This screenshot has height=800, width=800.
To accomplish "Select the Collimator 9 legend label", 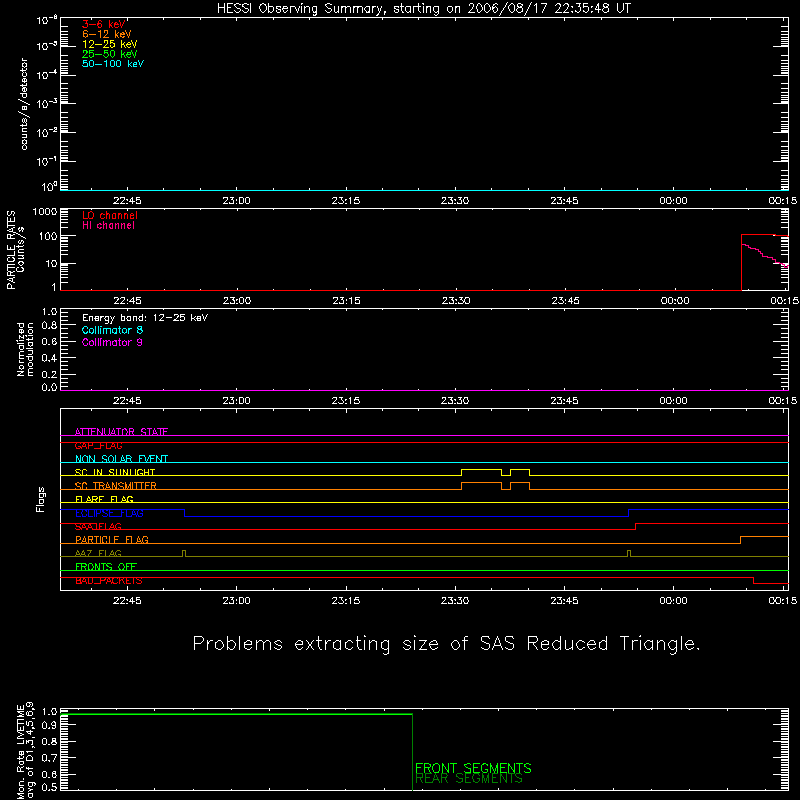I will (x=112, y=342).
